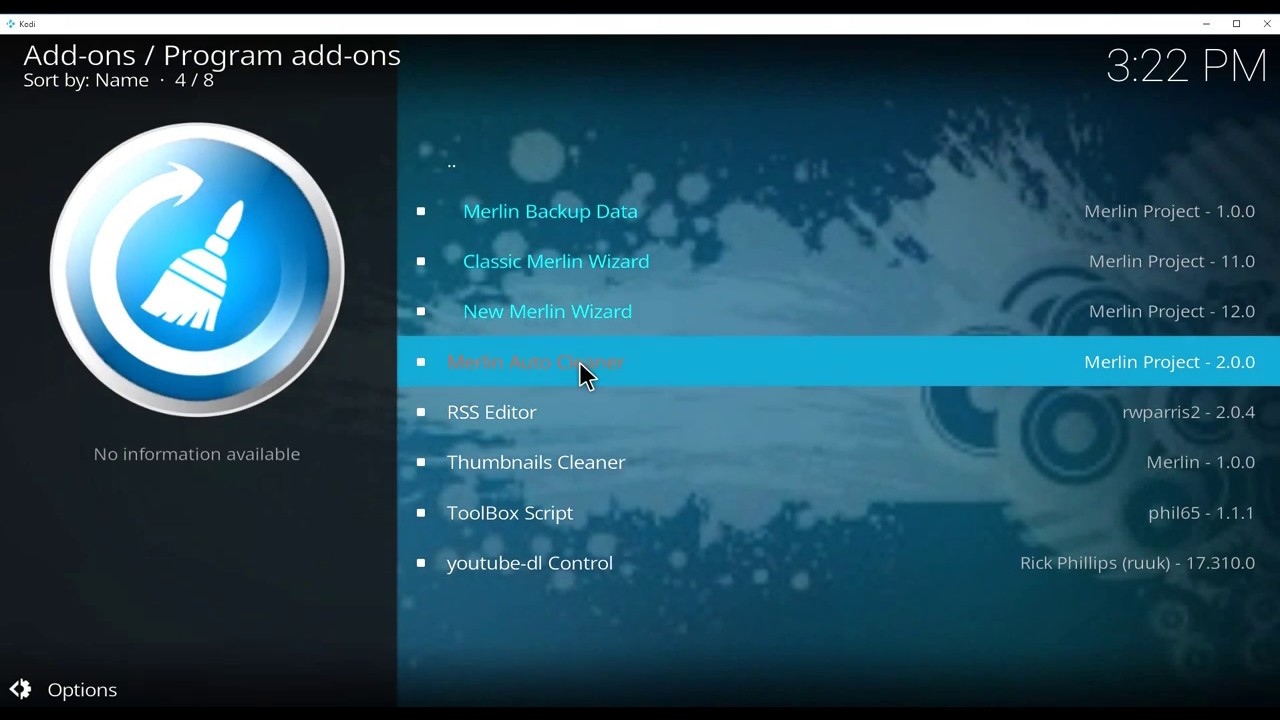Click 'Merlin - 1.0.0' author text
The width and height of the screenshot is (1280, 720).
1200,462
